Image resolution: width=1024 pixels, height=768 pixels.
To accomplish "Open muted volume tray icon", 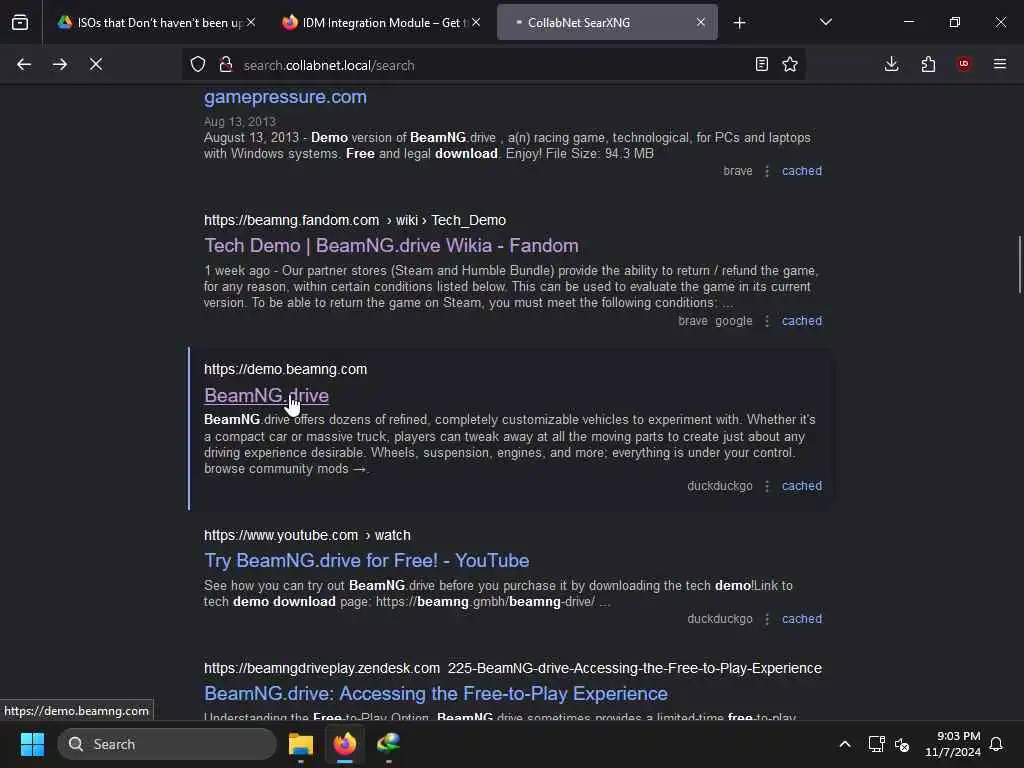I will tap(902, 744).
